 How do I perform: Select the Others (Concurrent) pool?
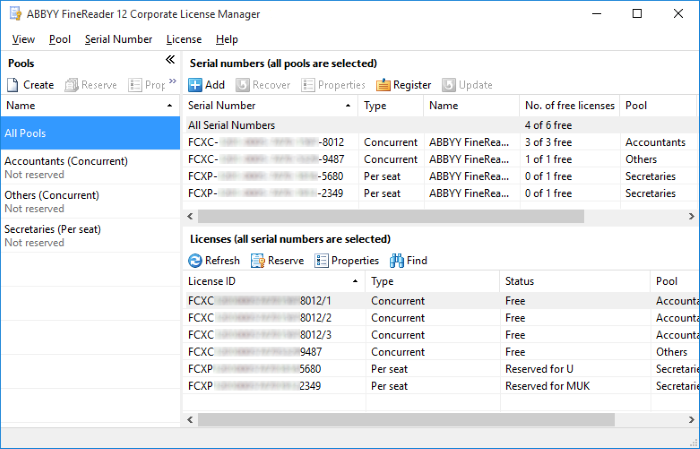(90, 201)
